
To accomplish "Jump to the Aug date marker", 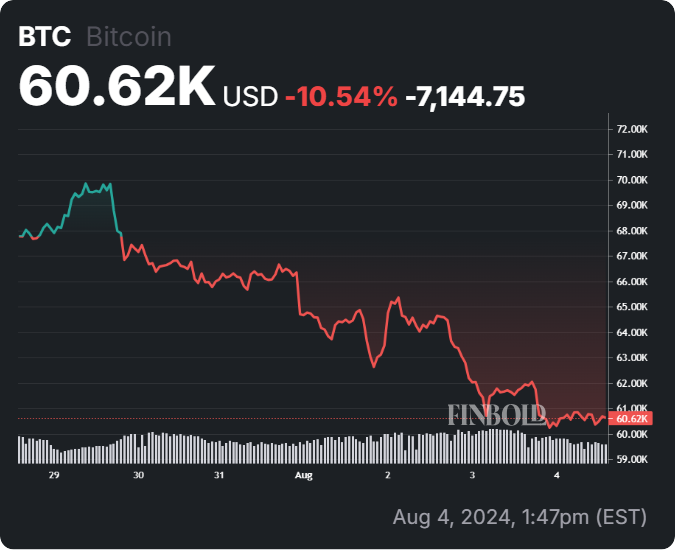I will 305,476.
